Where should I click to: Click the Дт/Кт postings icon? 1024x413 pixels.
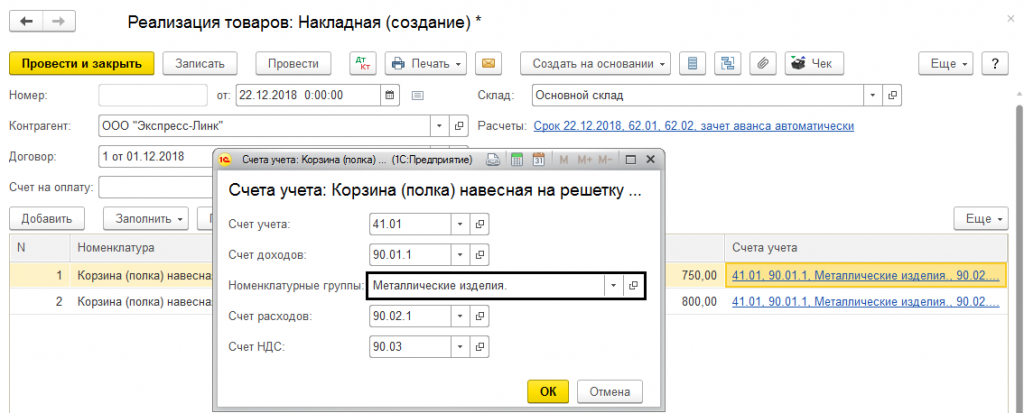[x=361, y=63]
